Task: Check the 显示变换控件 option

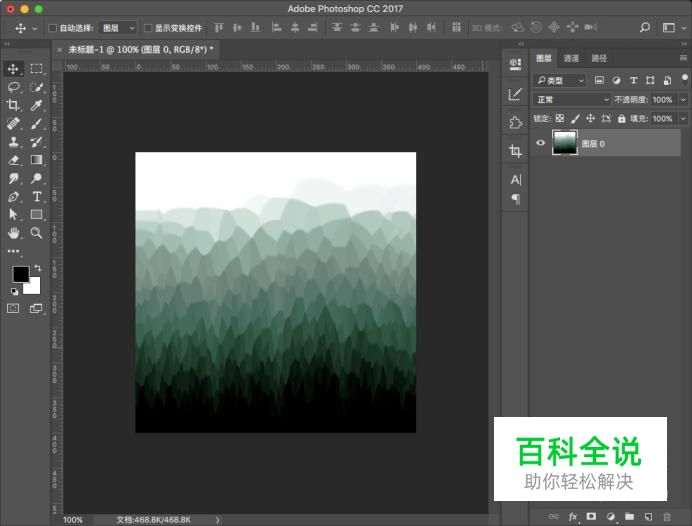Action: pyautogui.click(x=148, y=28)
